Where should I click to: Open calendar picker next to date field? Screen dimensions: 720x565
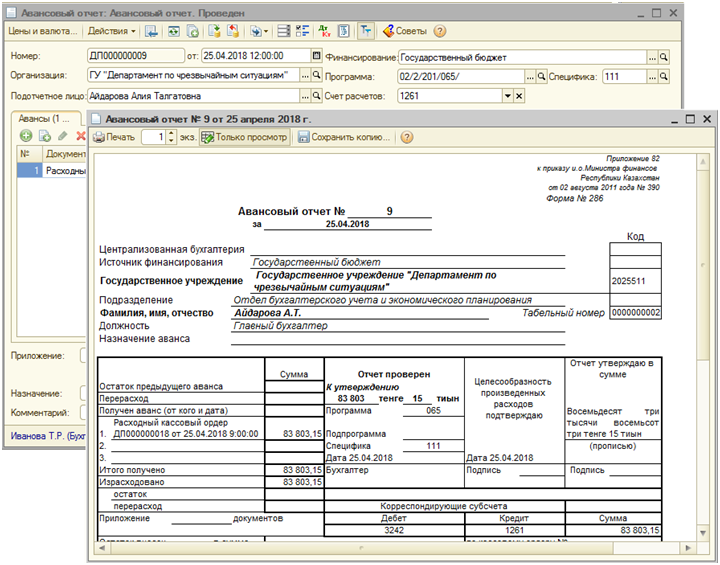pyautogui.click(x=317, y=56)
